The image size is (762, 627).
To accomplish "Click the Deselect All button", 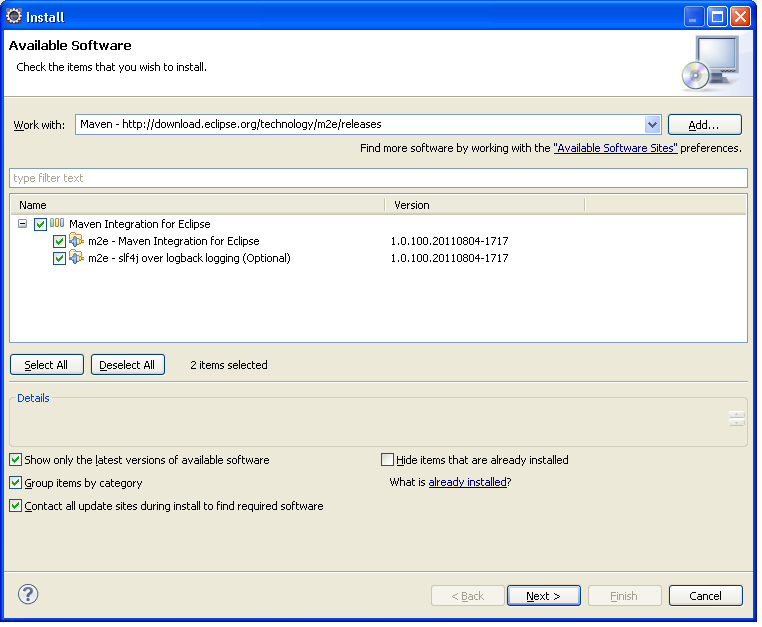I will 127,365.
